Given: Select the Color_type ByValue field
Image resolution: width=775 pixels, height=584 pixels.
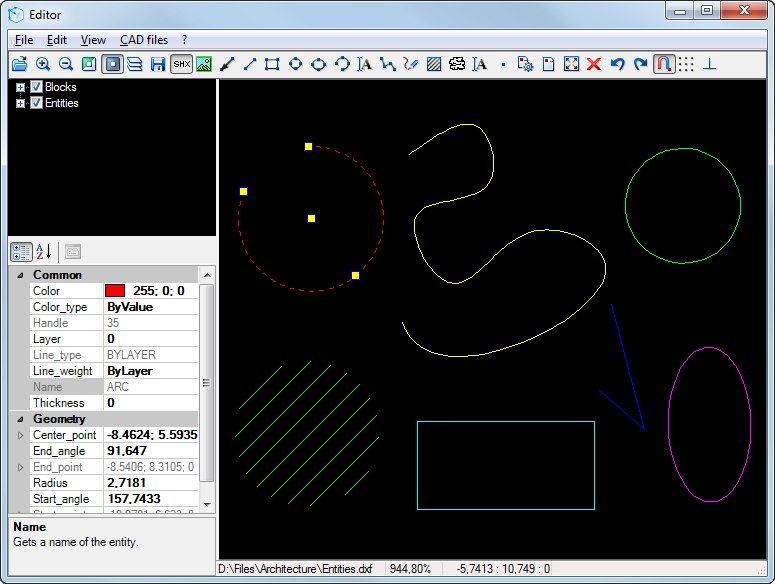Looking at the screenshot, I should click(151, 307).
